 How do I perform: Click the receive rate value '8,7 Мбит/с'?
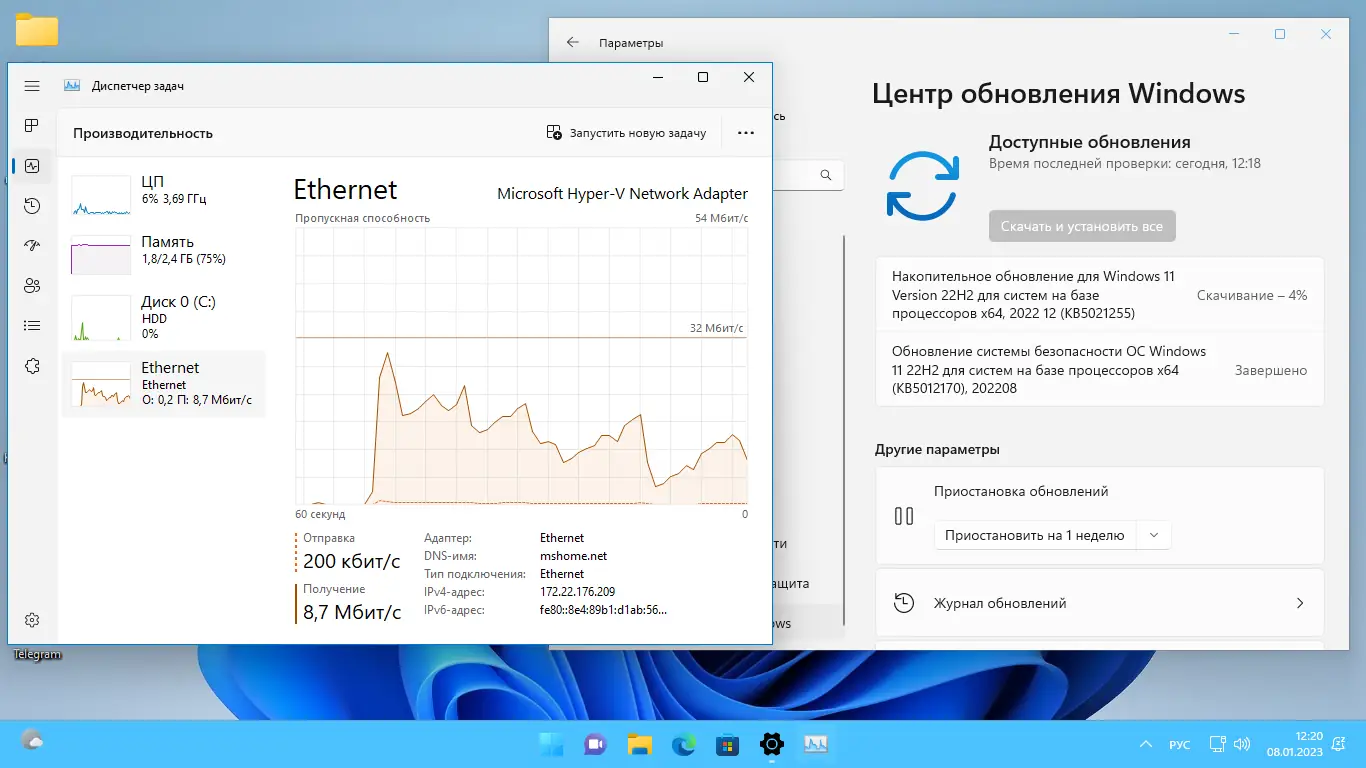[352, 612]
